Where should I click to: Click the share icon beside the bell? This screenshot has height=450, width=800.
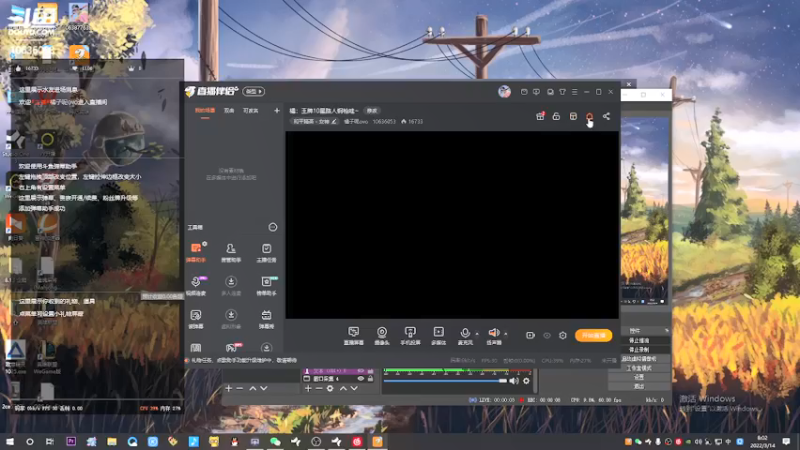pyautogui.click(x=606, y=116)
